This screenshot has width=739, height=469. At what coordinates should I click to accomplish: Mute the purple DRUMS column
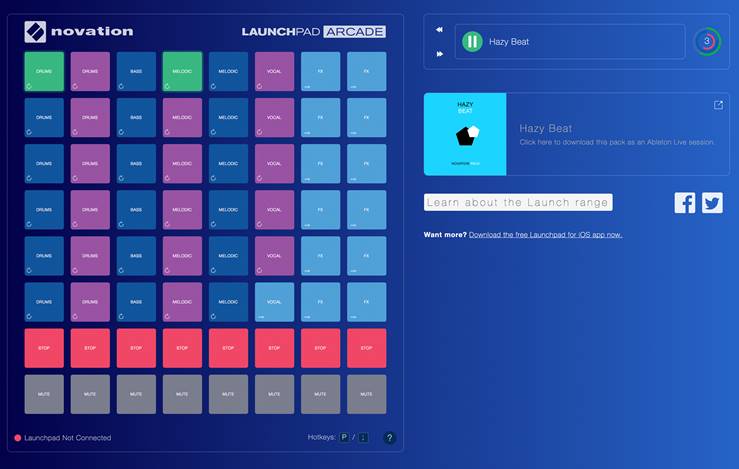(x=90, y=395)
